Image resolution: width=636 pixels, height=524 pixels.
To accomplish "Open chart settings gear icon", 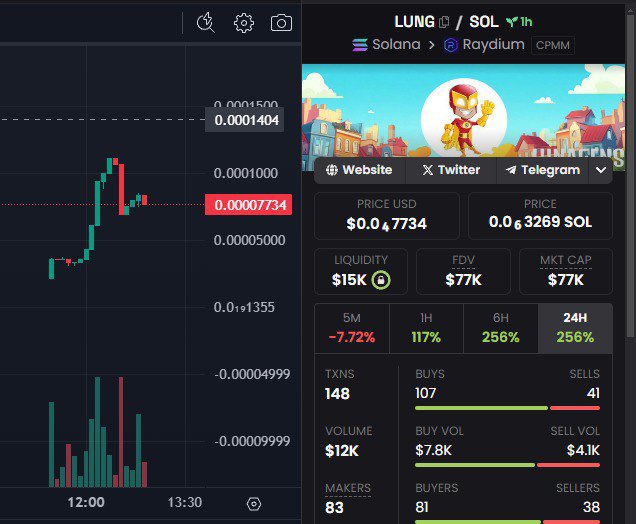I will (244, 23).
